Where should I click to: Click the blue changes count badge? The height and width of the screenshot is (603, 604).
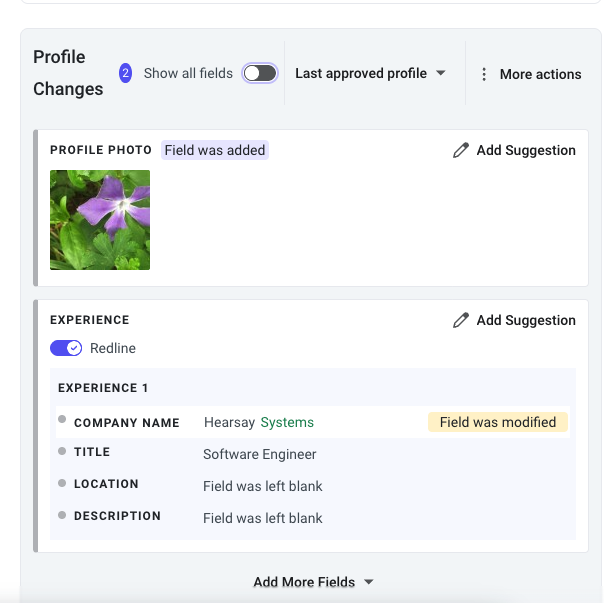click(125, 73)
